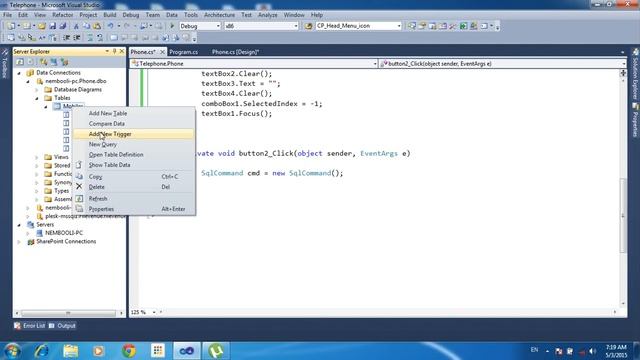Select the NEMBOOLI-PC server node
The image size is (640, 360).
pos(64,233)
